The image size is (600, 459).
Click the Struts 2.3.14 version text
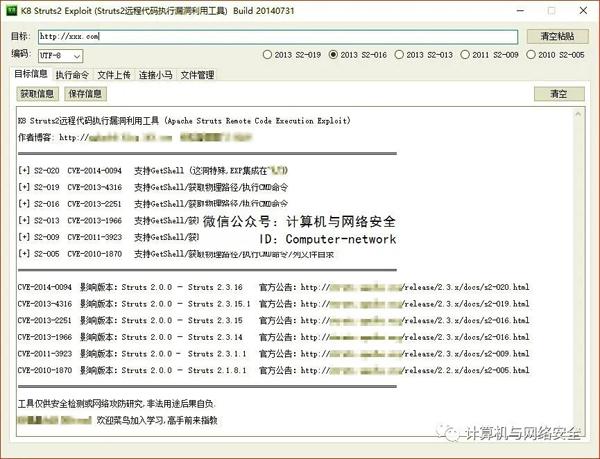click(215, 337)
